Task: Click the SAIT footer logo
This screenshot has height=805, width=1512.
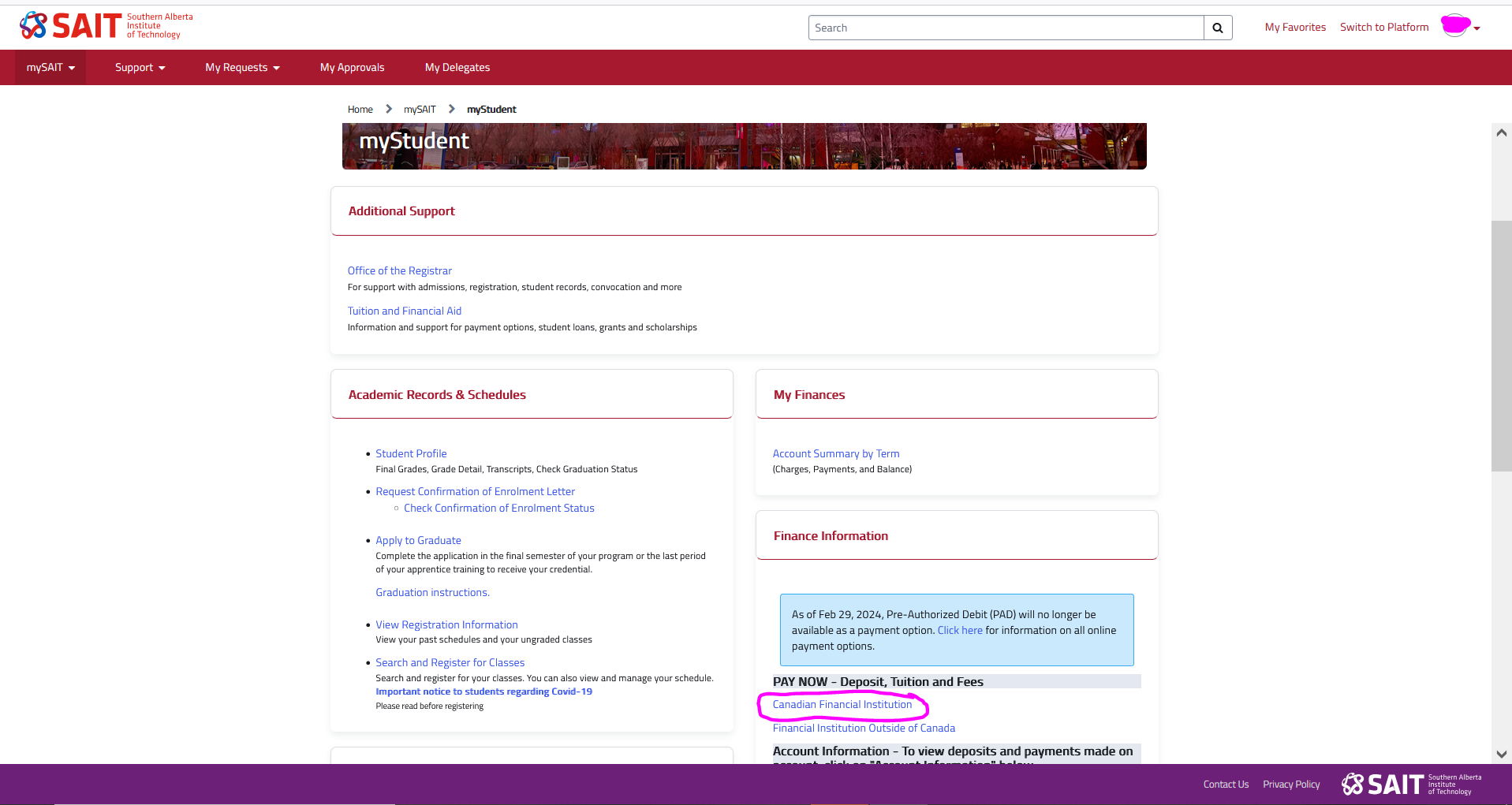Action: point(1412,785)
